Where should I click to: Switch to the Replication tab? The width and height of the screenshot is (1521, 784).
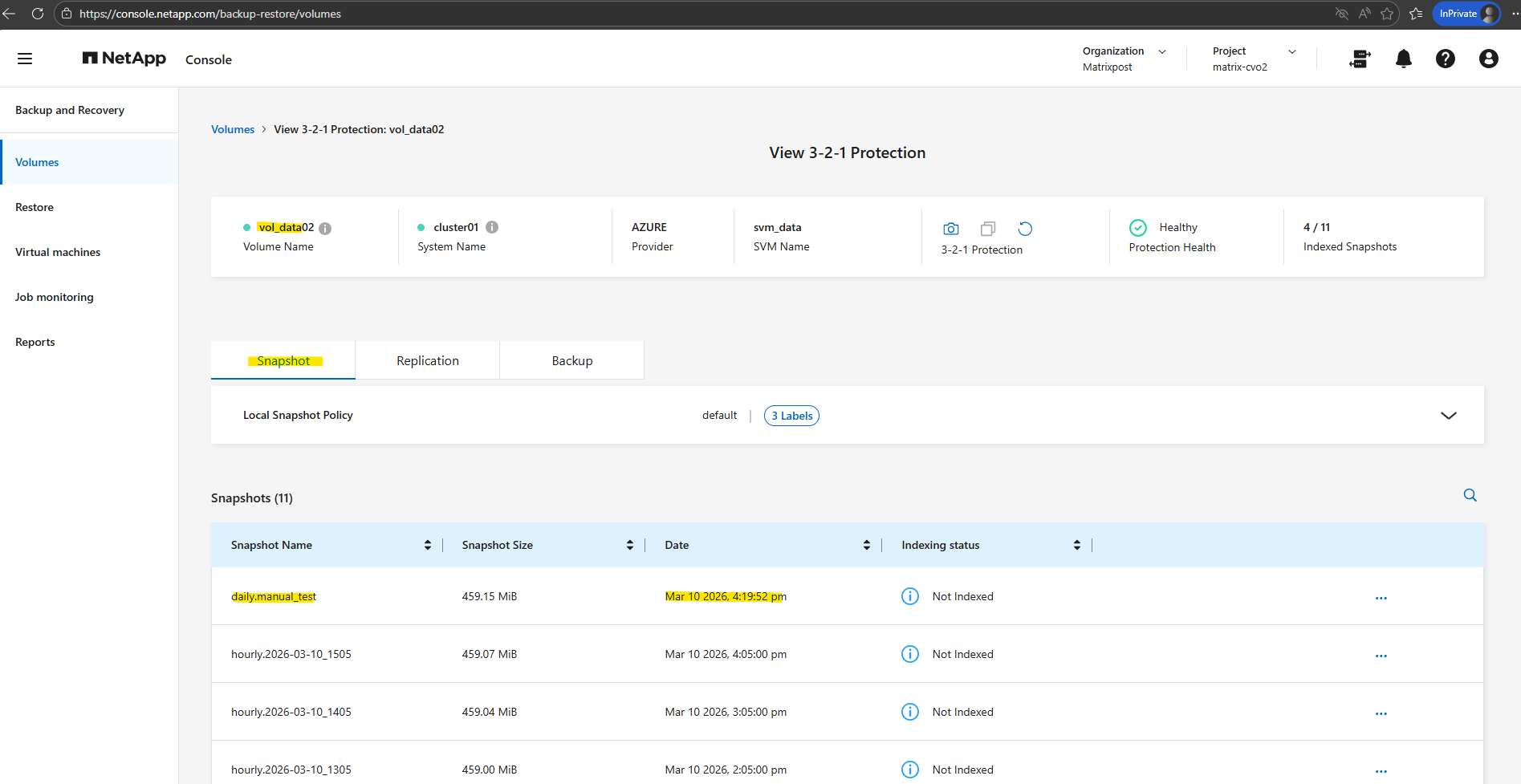tap(427, 361)
